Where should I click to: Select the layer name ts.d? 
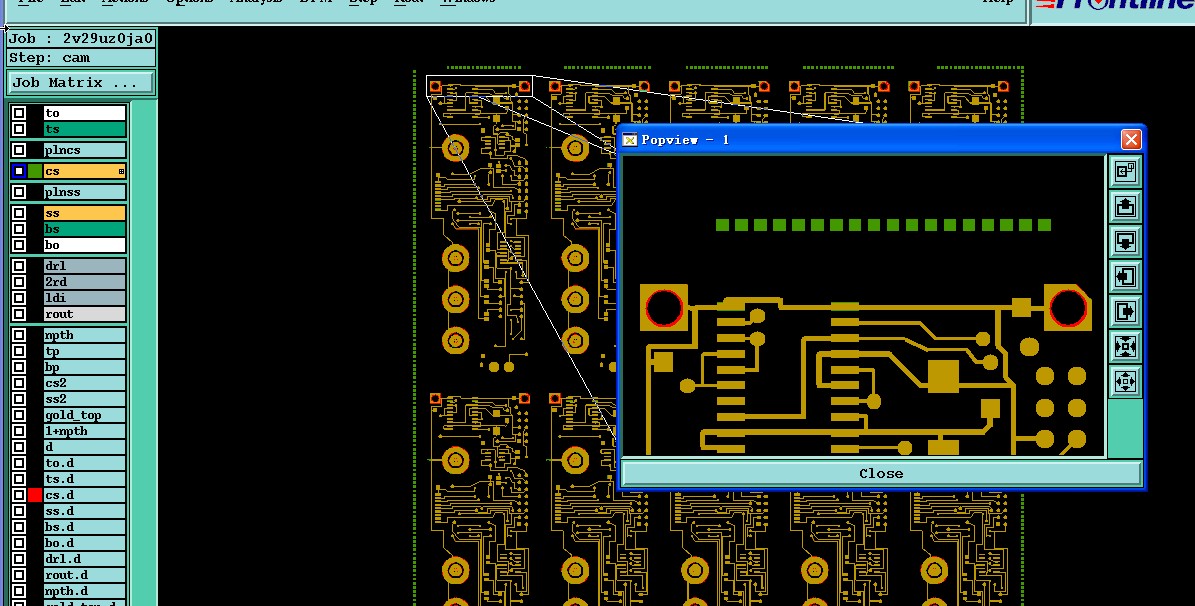click(85, 479)
